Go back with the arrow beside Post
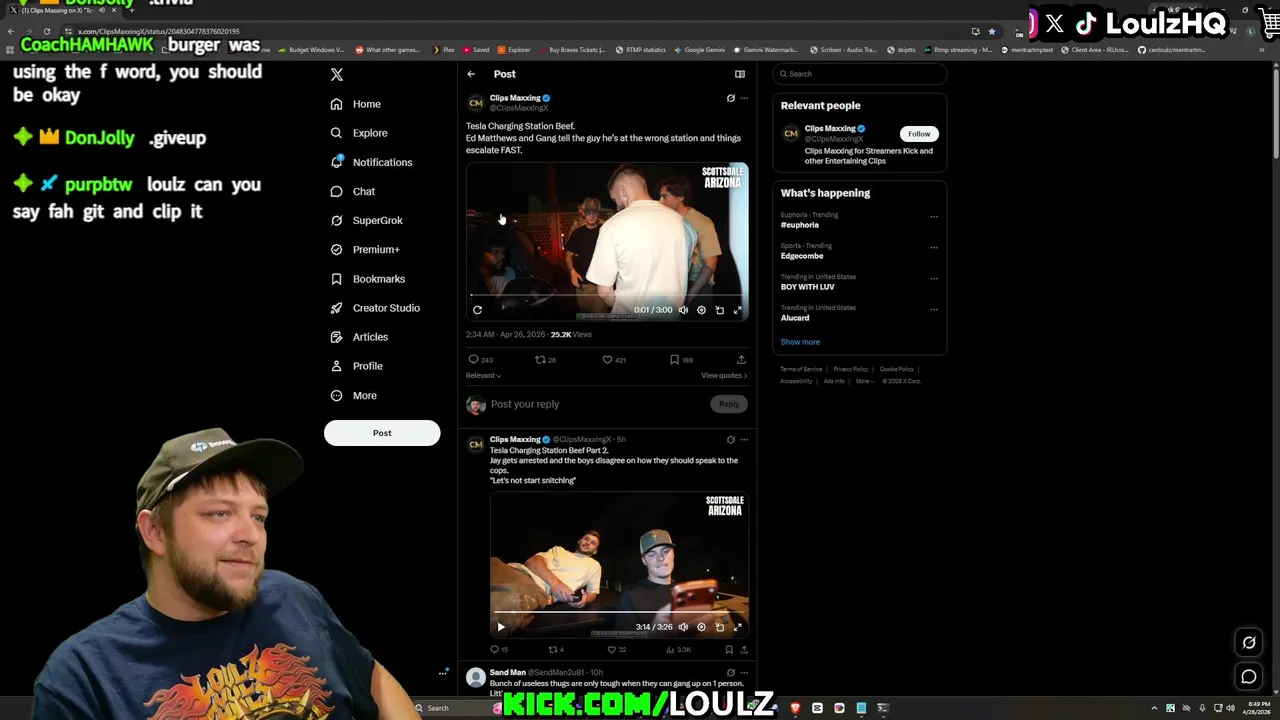 [471, 74]
